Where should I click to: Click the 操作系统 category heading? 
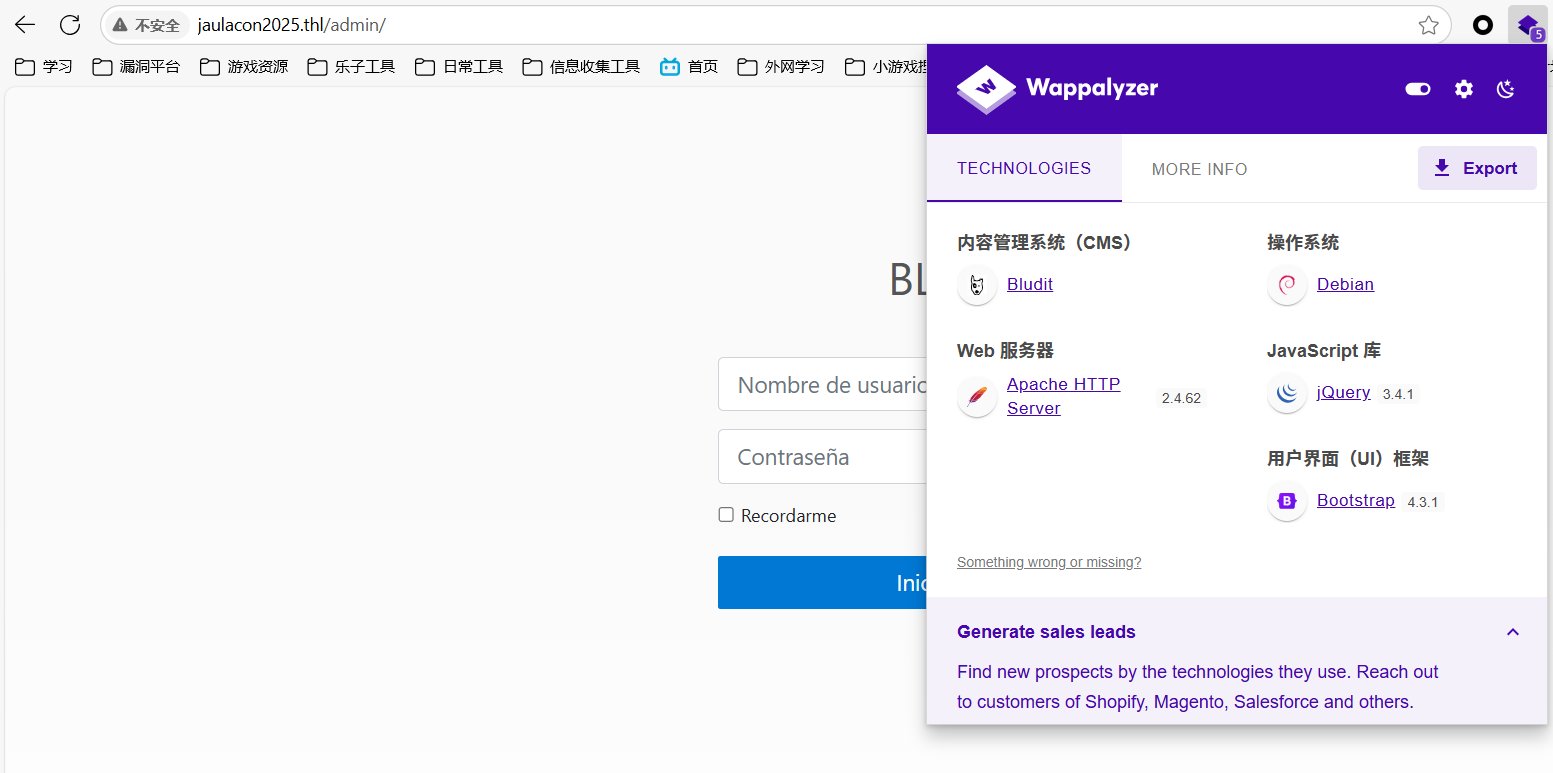click(x=1303, y=243)
